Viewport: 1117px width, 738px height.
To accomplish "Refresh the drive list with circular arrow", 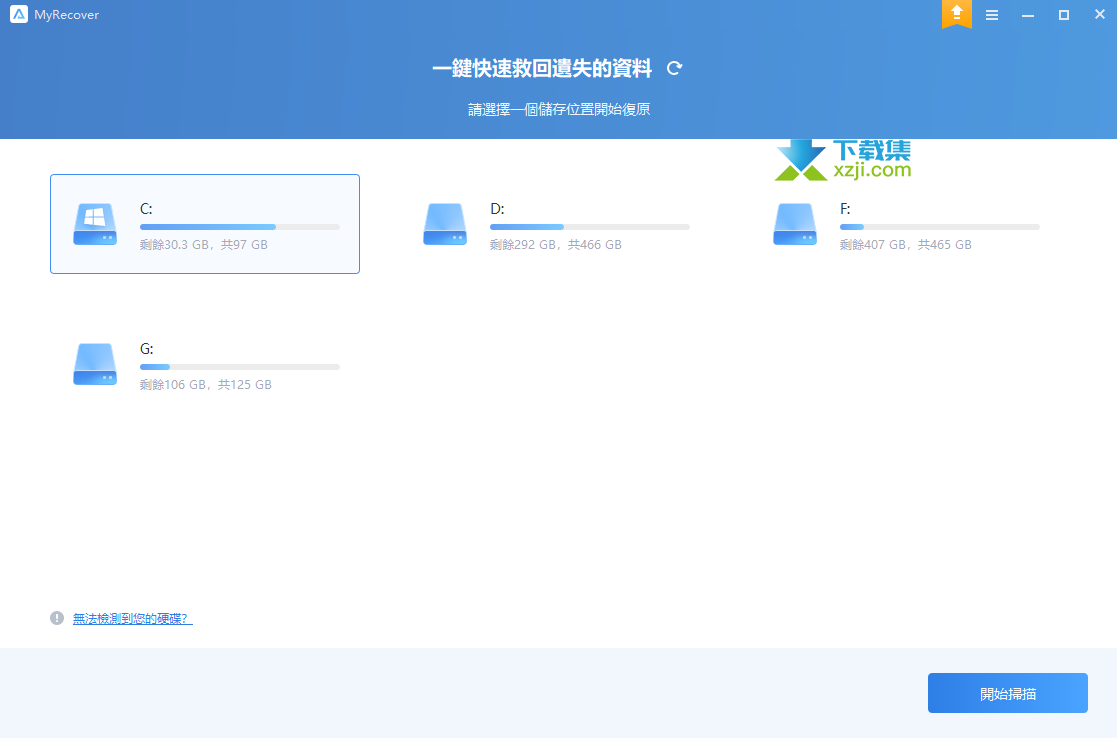I will 675,68.
